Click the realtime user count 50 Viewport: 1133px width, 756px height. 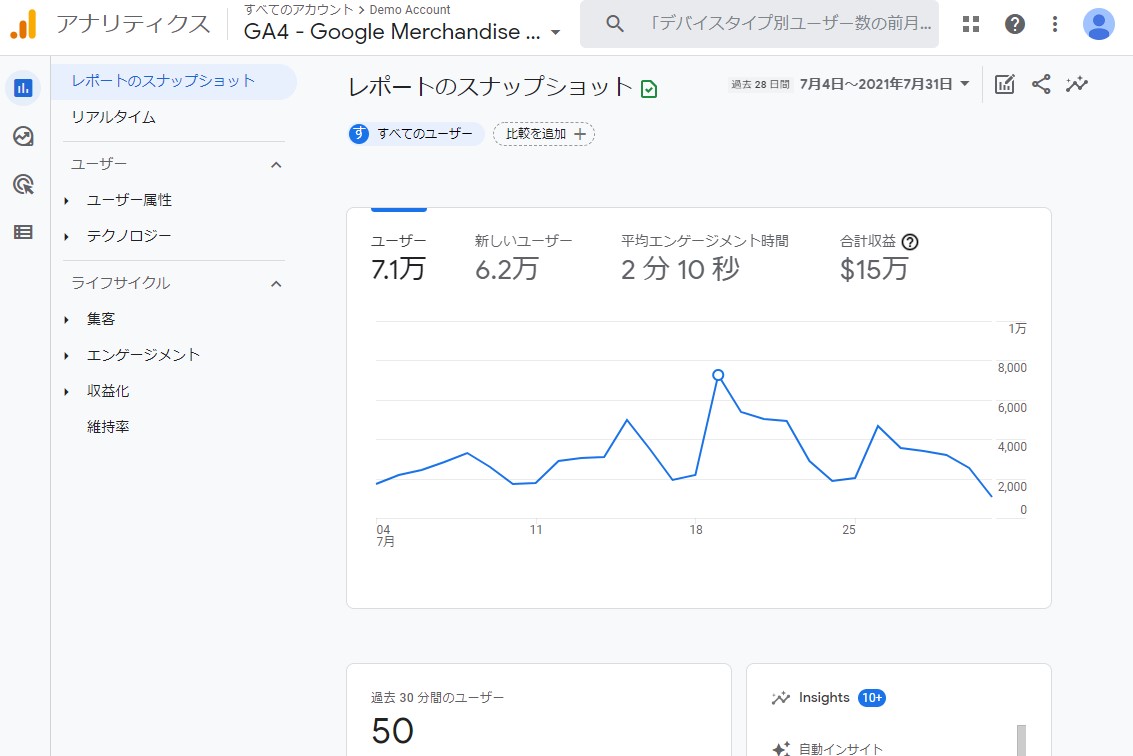392,731
